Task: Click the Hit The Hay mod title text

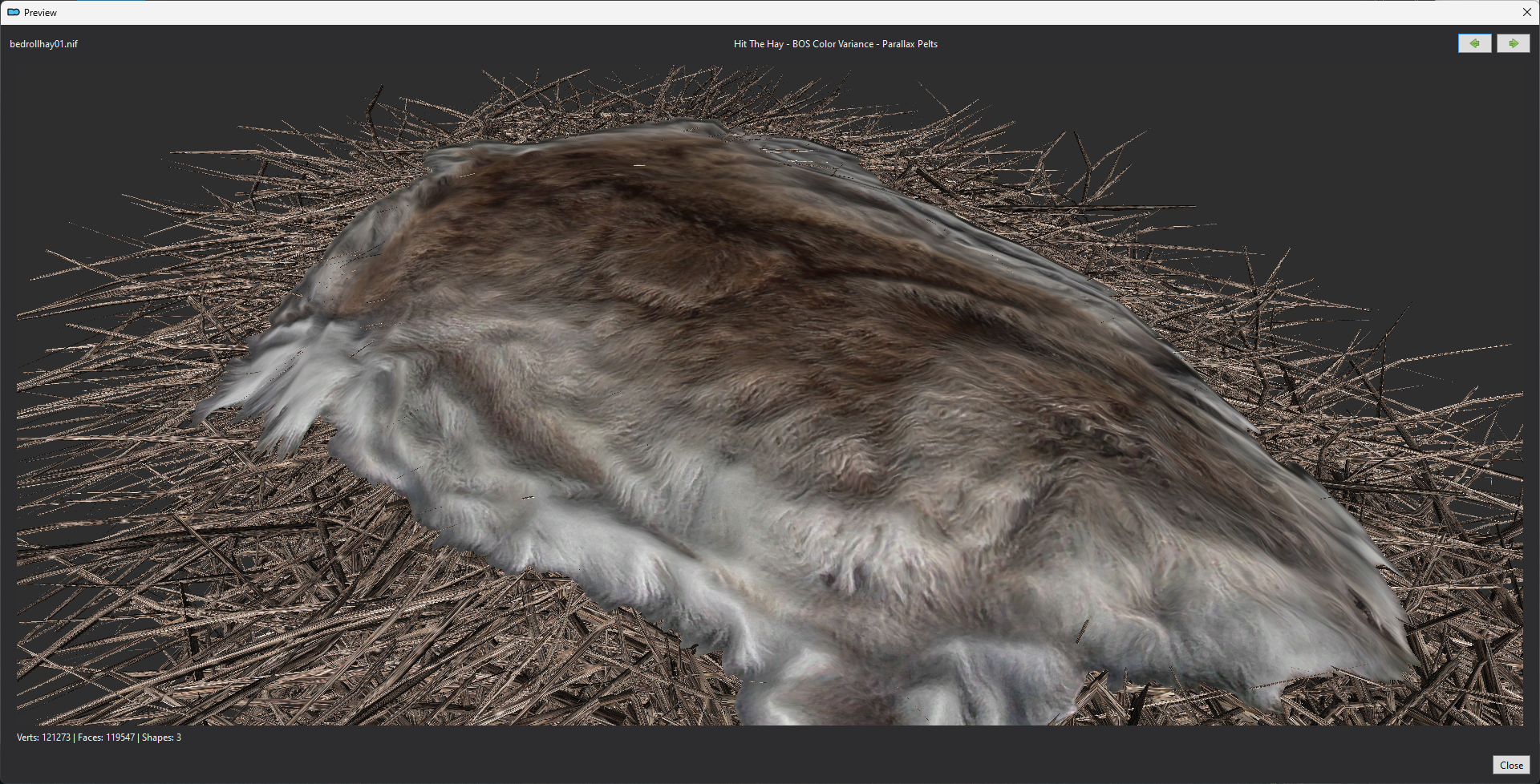Action: (835, 44)
